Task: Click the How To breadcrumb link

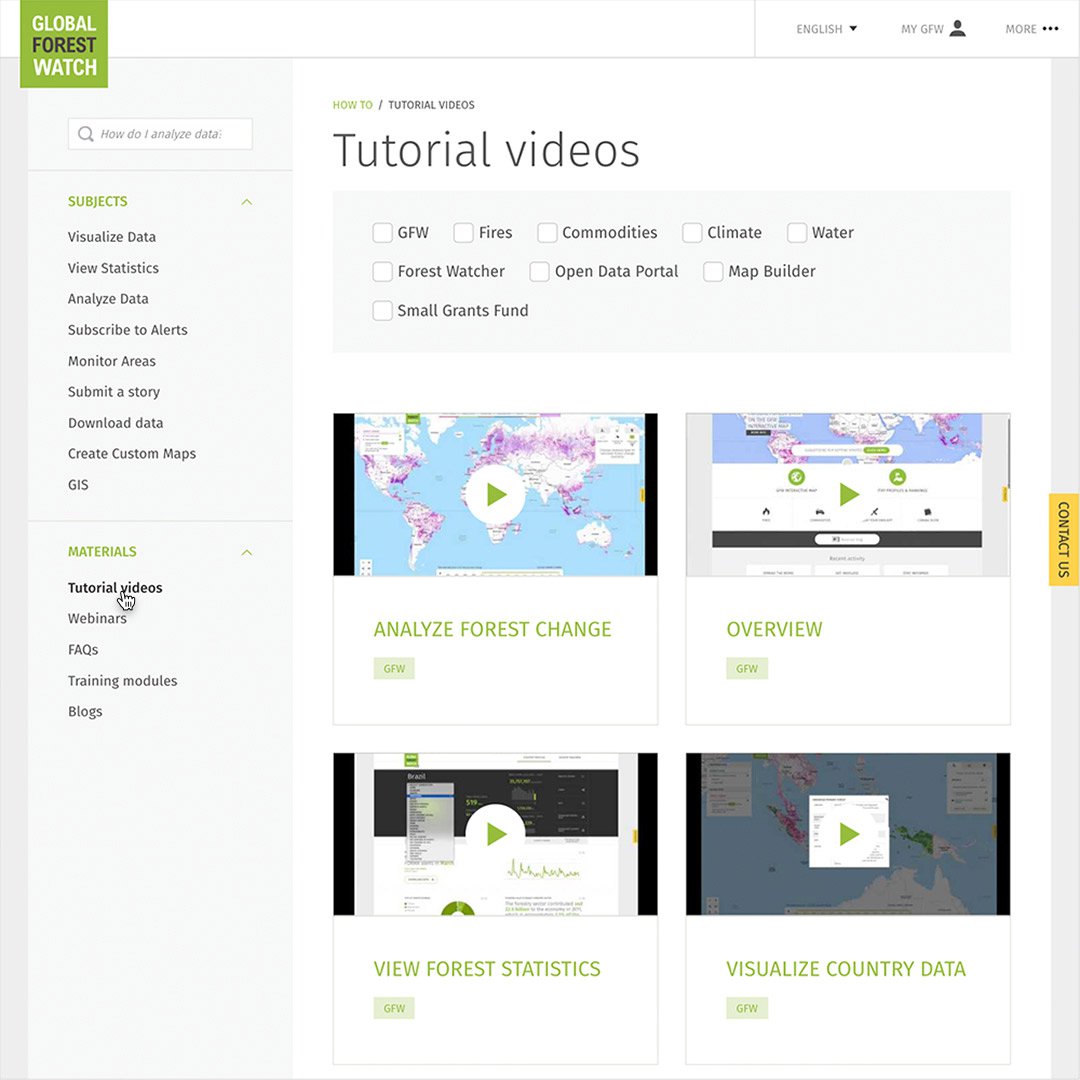Action: 352,105
